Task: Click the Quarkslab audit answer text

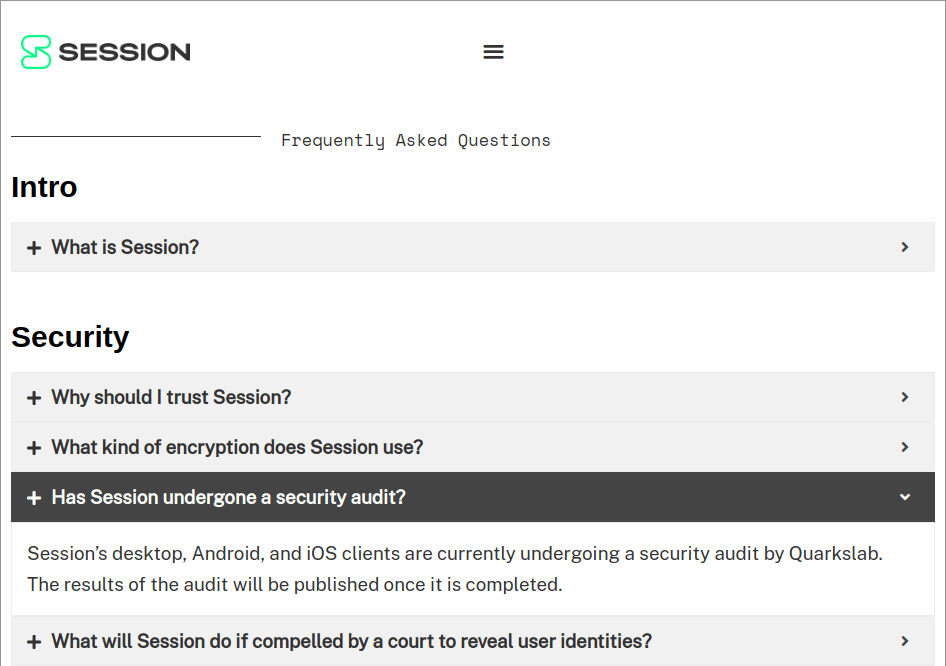Action: [x=455, y=569]
